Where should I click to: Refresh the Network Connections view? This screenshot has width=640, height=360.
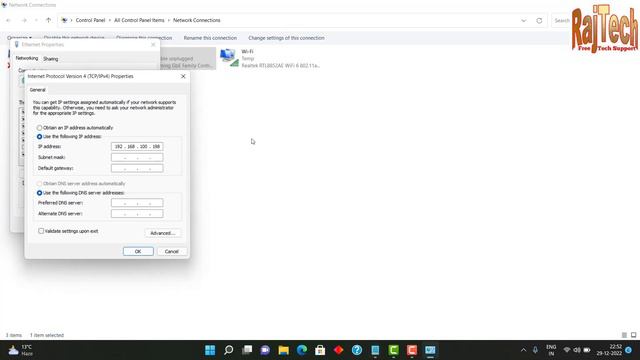[539, 20]
